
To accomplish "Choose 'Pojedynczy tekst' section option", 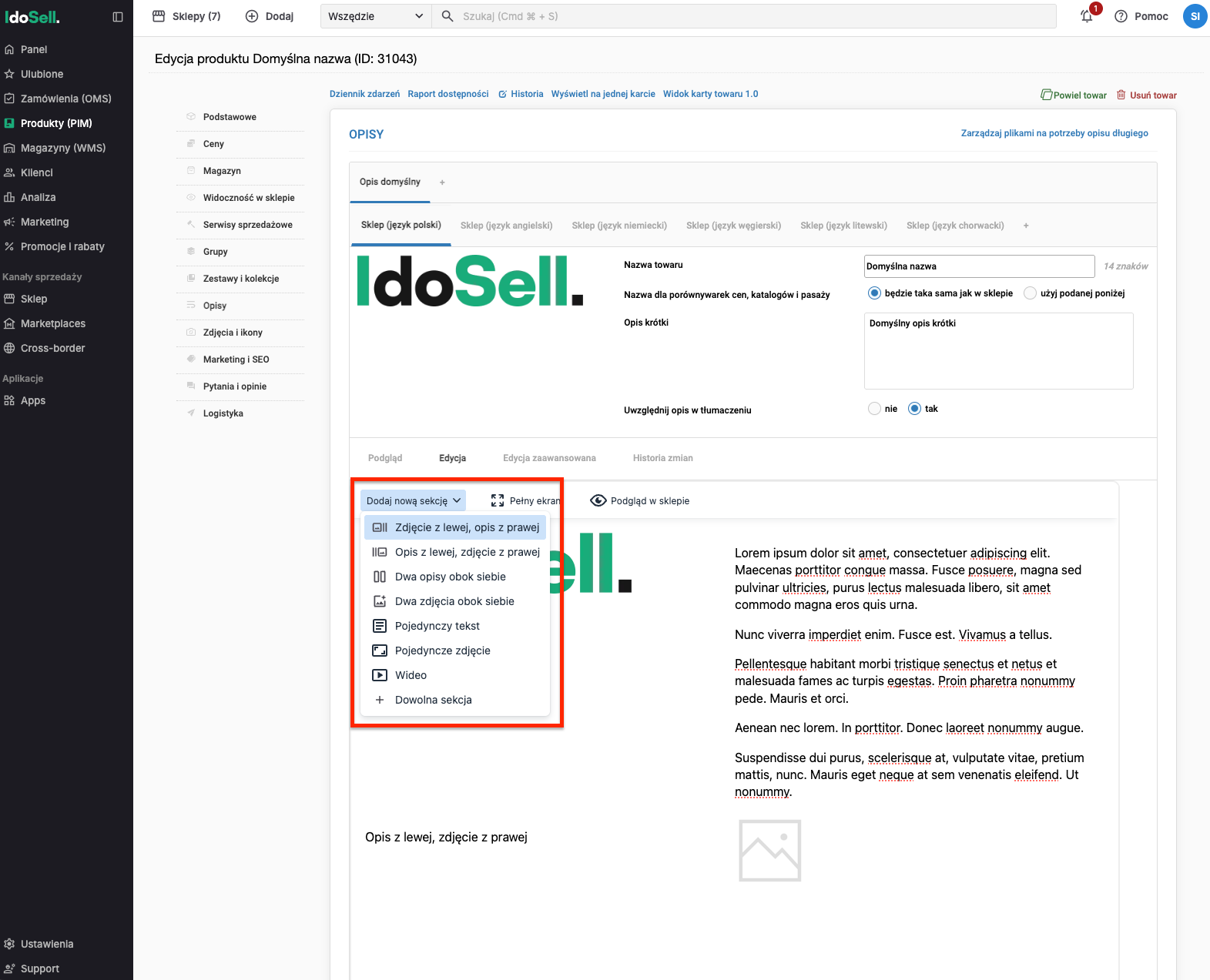I will 455,626.
